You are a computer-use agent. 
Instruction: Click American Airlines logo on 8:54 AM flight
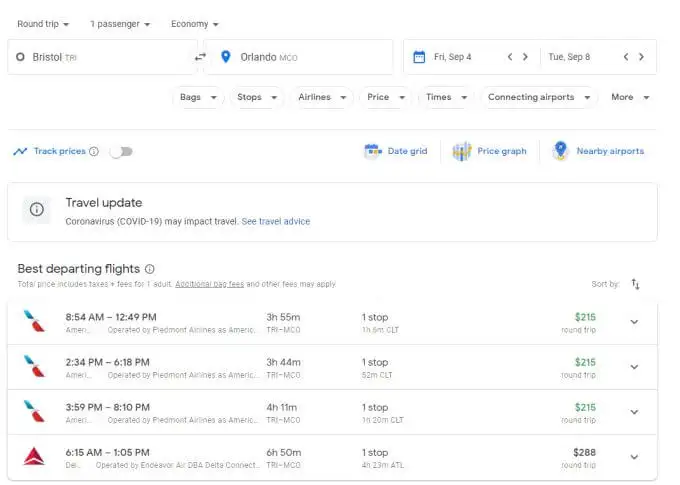coord(34,321)
